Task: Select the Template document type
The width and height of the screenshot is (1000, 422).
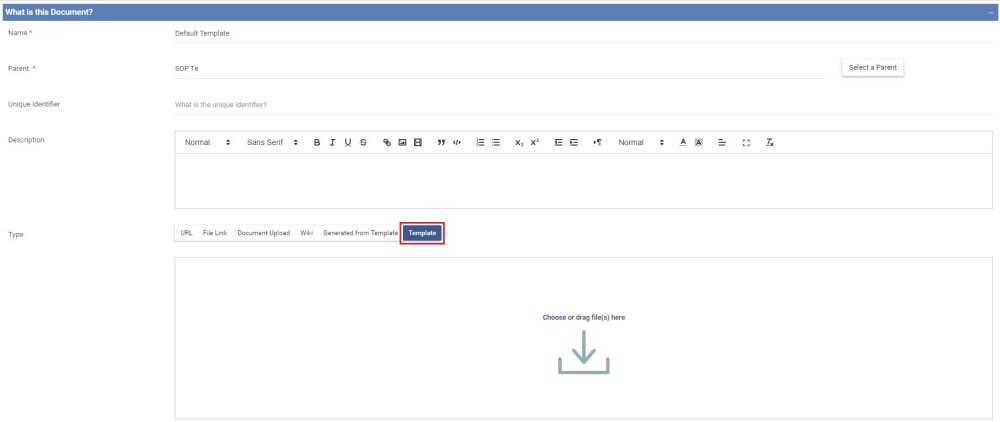Action: tap(422, 233)
